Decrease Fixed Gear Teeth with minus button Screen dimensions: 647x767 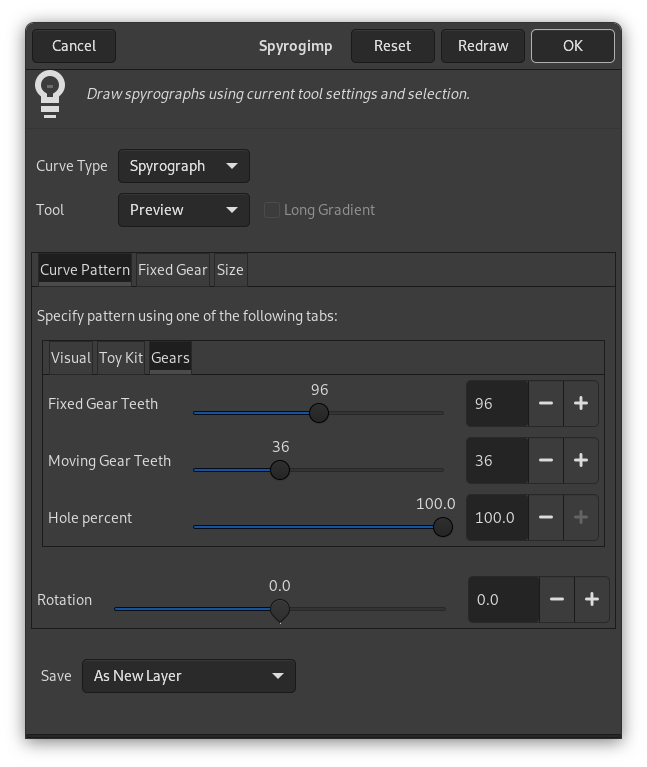click(546, 404)
